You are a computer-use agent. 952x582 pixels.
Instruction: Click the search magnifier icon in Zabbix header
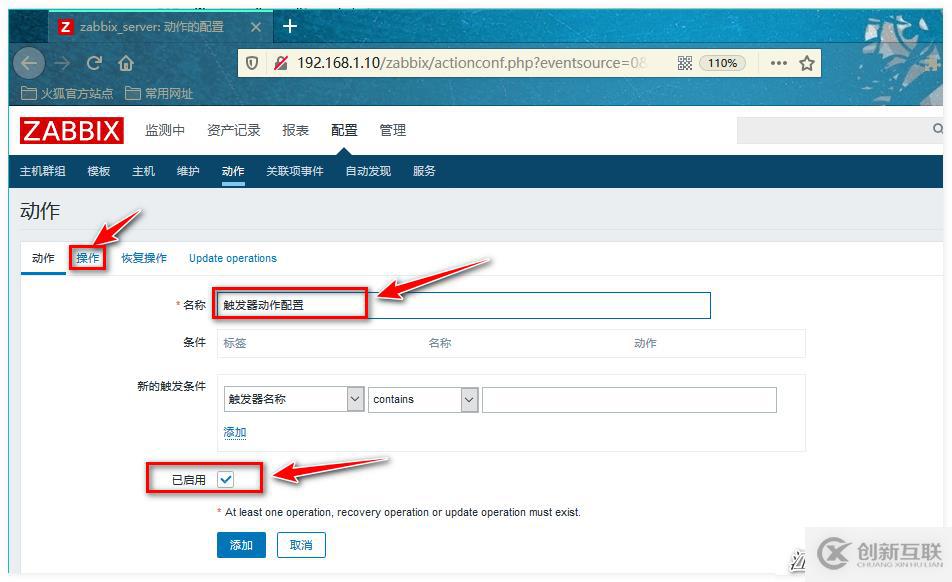tap(938, 129)
